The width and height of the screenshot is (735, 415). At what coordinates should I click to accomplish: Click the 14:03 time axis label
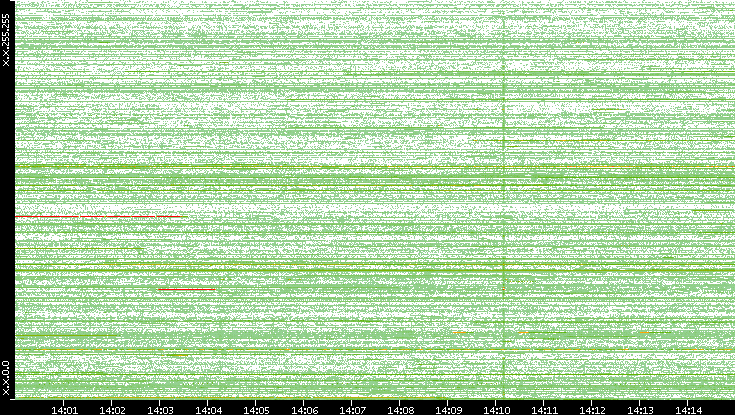[x=160, y=411]
